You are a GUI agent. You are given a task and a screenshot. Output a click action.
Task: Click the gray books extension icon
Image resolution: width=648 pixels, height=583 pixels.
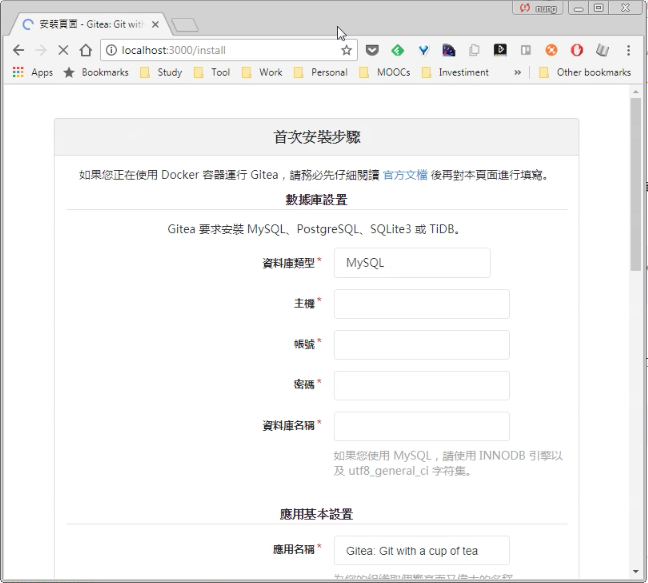coord(603,50)
